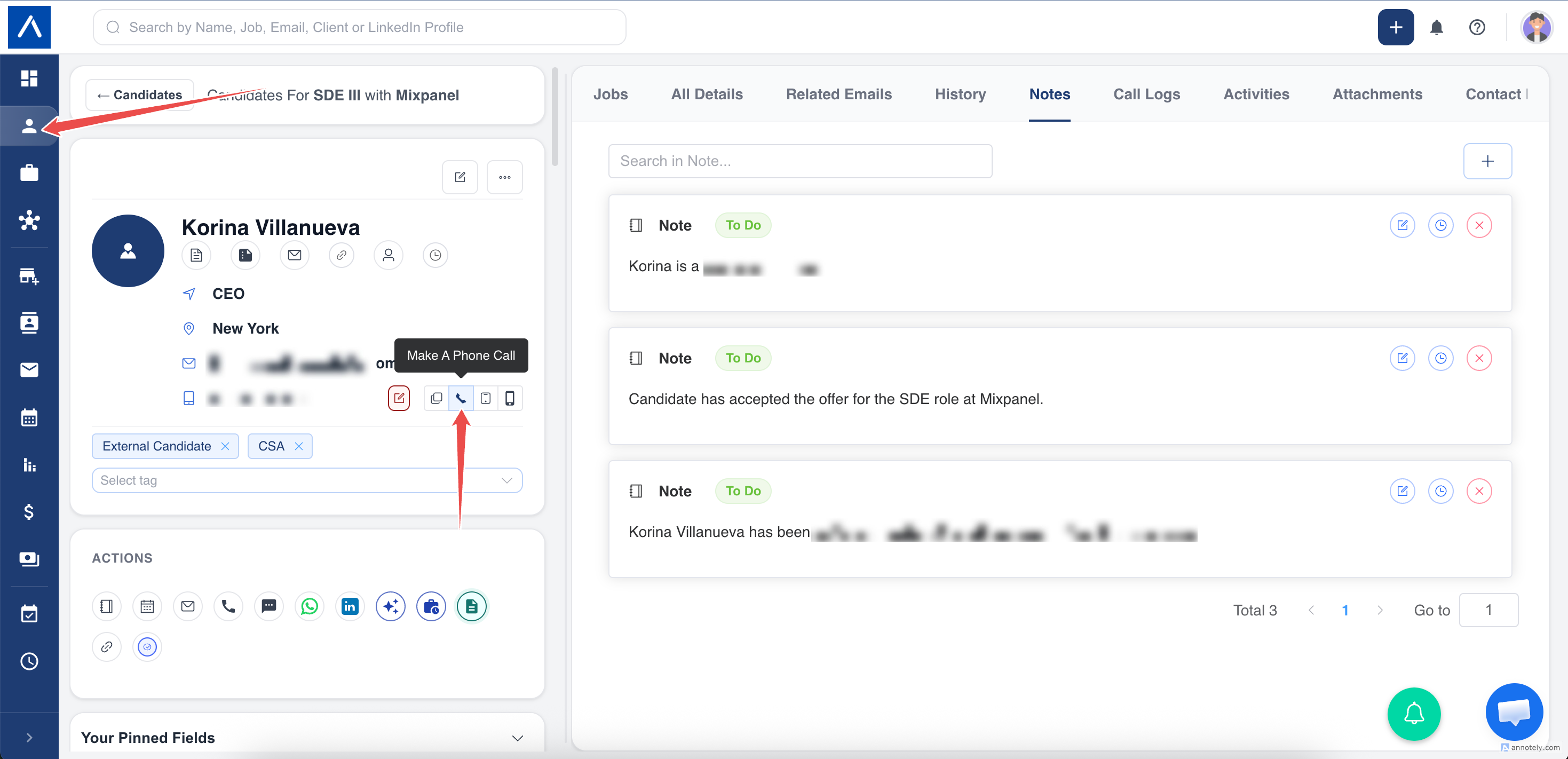Edit the candidate profile with pencil button

point(460,177)
